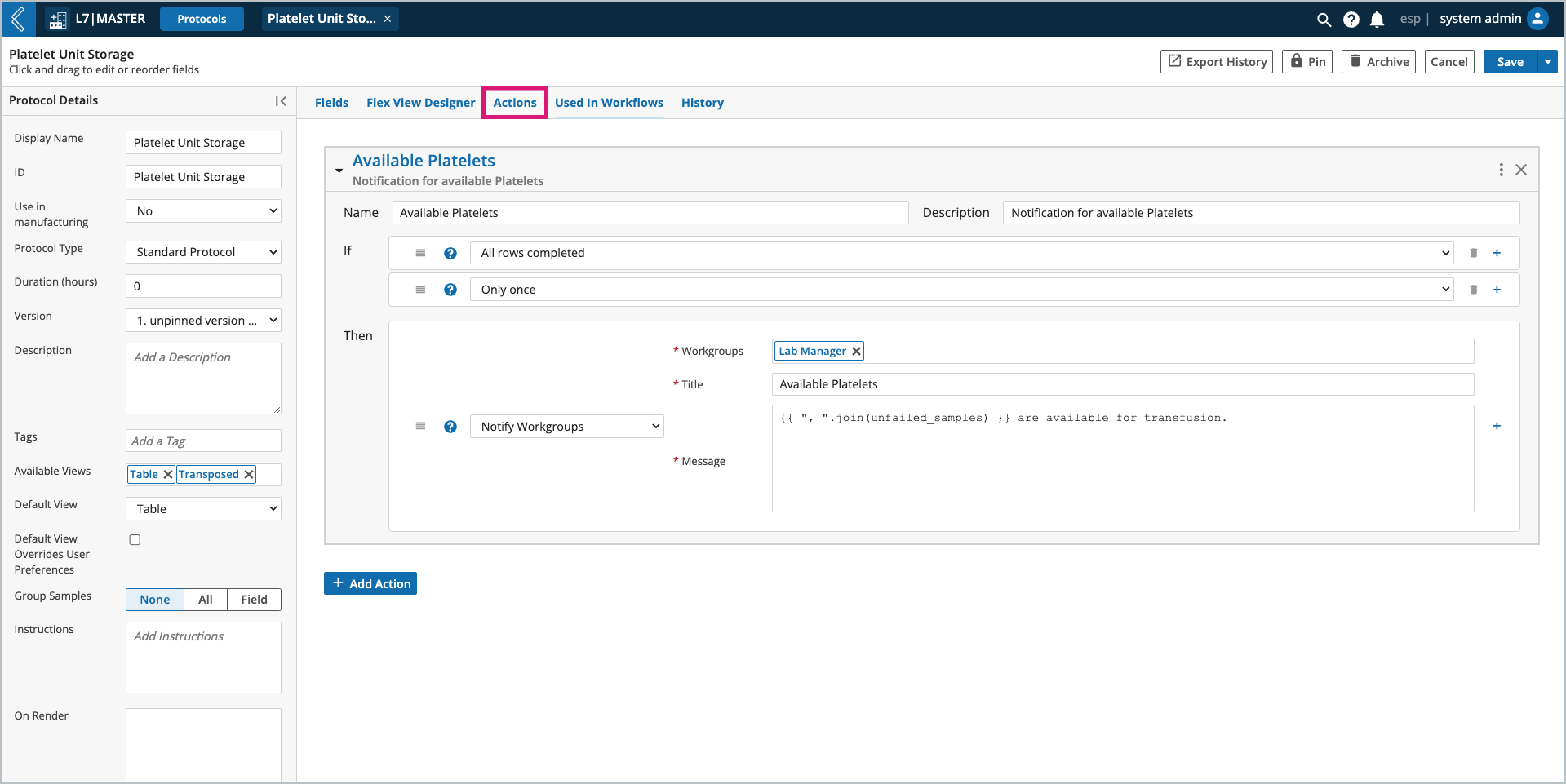This screenshot has width=1566, height=784.
Task: Click the Message text area
Action: pyautogui.click(x=1123, y=458)
